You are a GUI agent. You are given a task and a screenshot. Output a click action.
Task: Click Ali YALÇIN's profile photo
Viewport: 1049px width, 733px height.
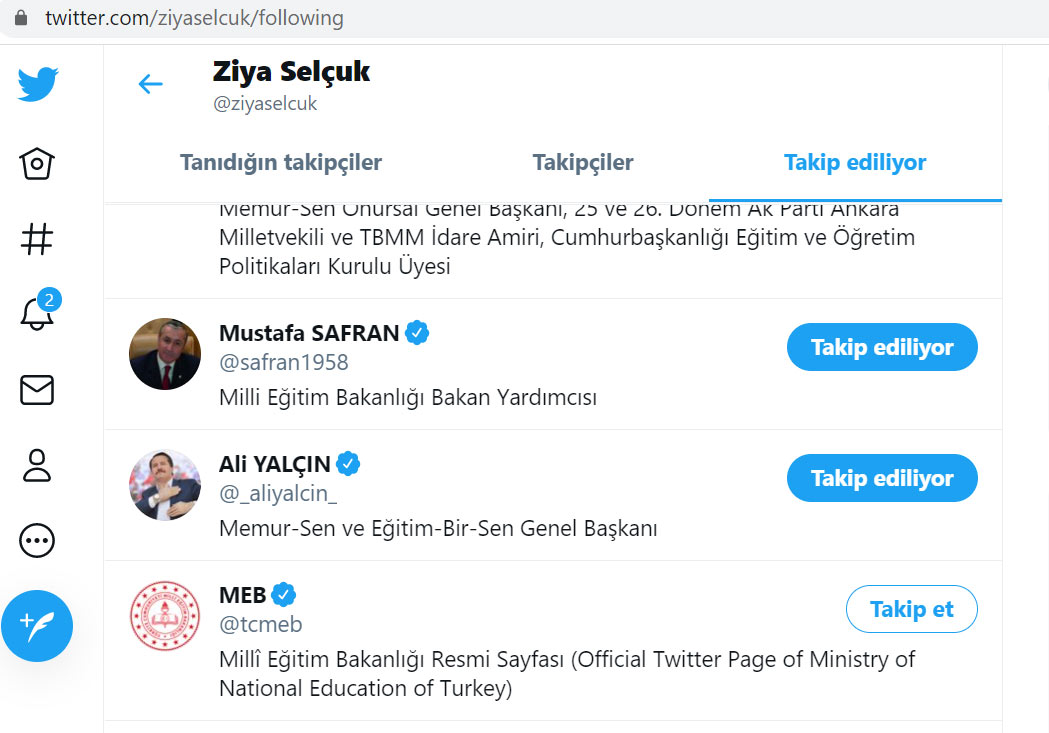coord(165,485)
